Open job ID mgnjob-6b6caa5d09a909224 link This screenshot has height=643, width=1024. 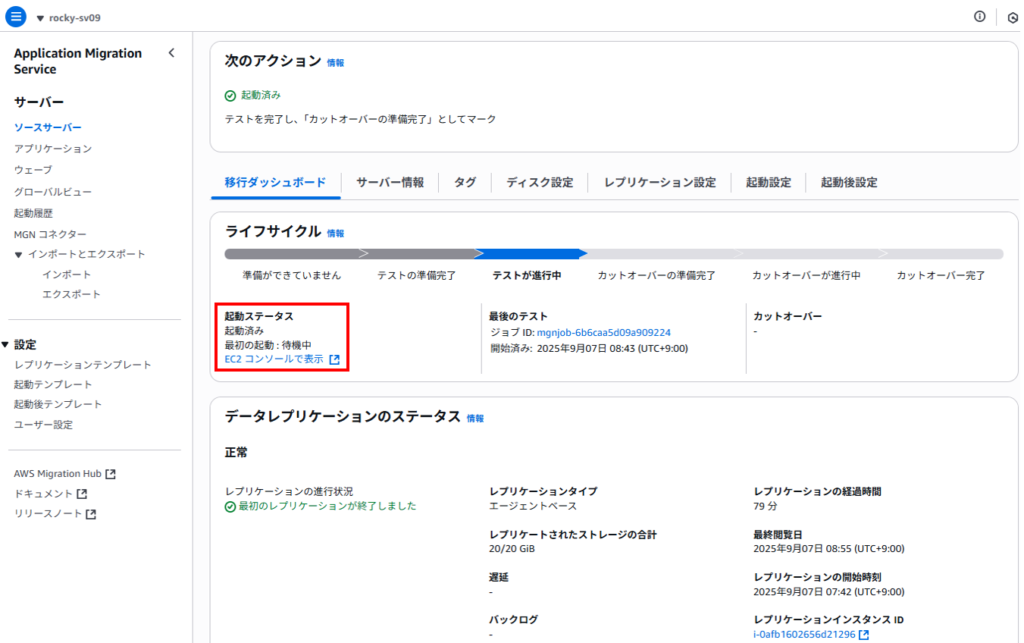pyautogui.click(x=603, y=333)
